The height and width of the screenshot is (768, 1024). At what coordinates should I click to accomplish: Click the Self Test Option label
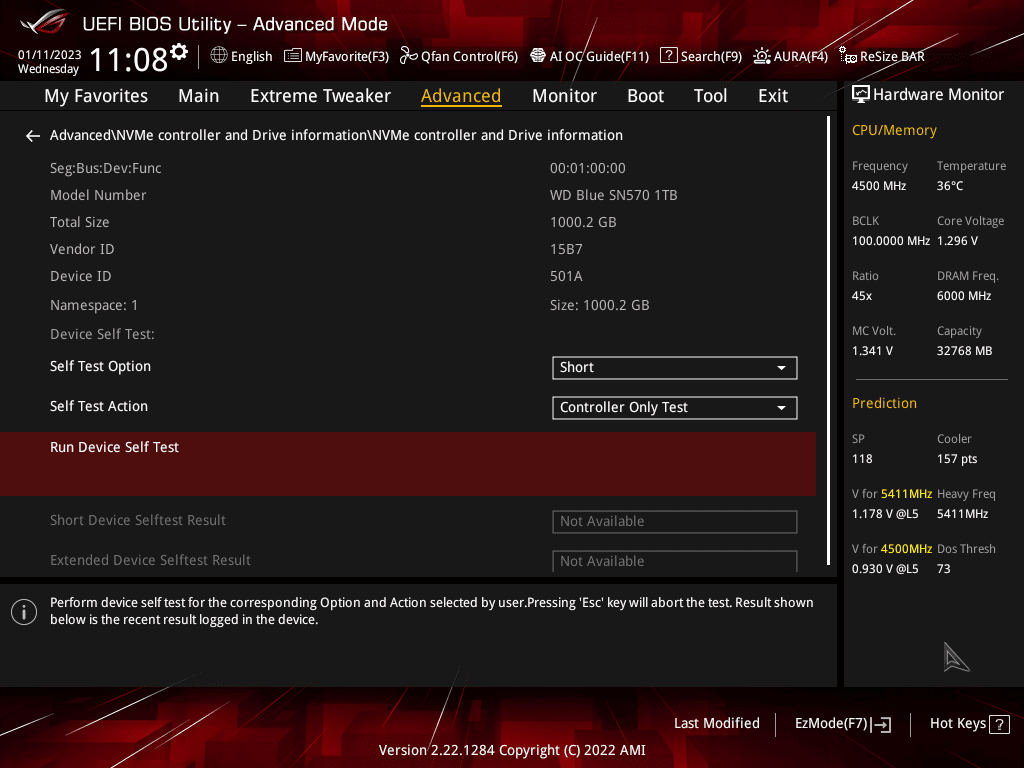click(x=101, y=366)
